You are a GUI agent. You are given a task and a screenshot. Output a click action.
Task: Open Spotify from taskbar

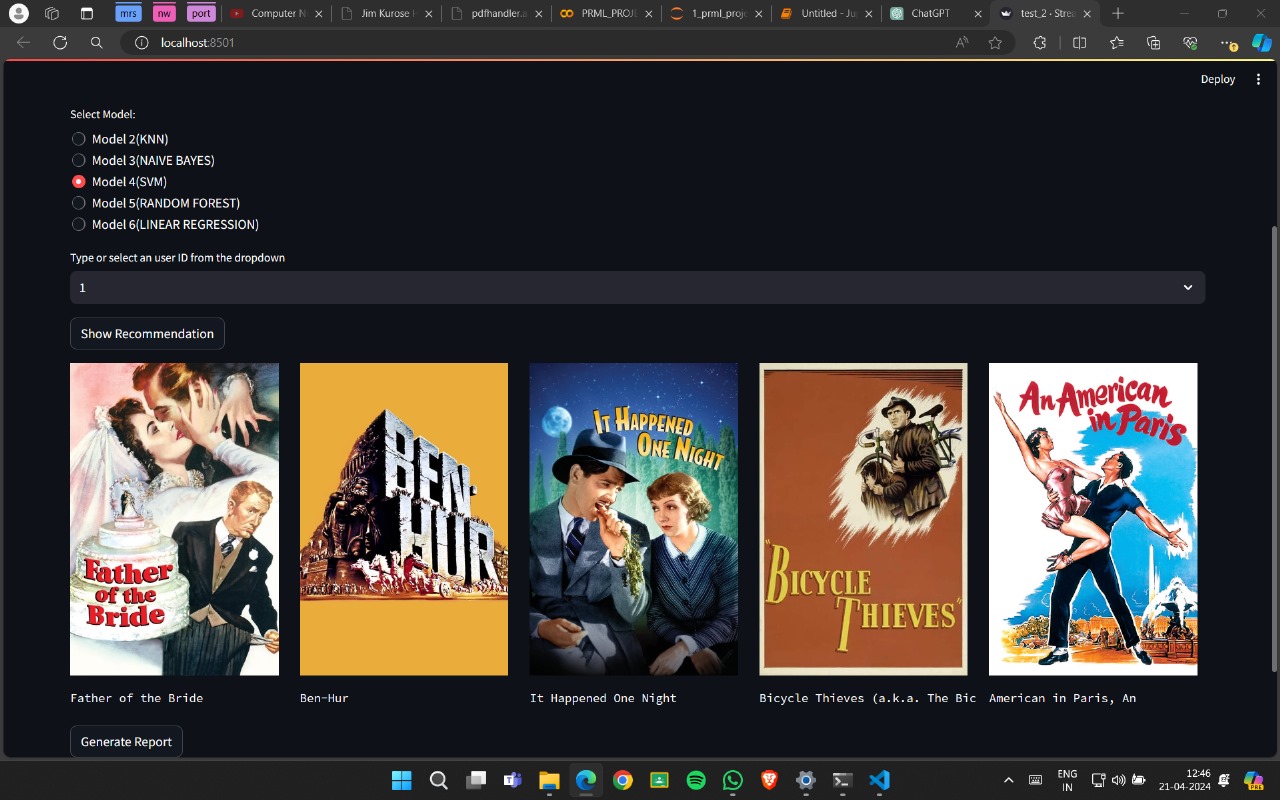(697, 780)
